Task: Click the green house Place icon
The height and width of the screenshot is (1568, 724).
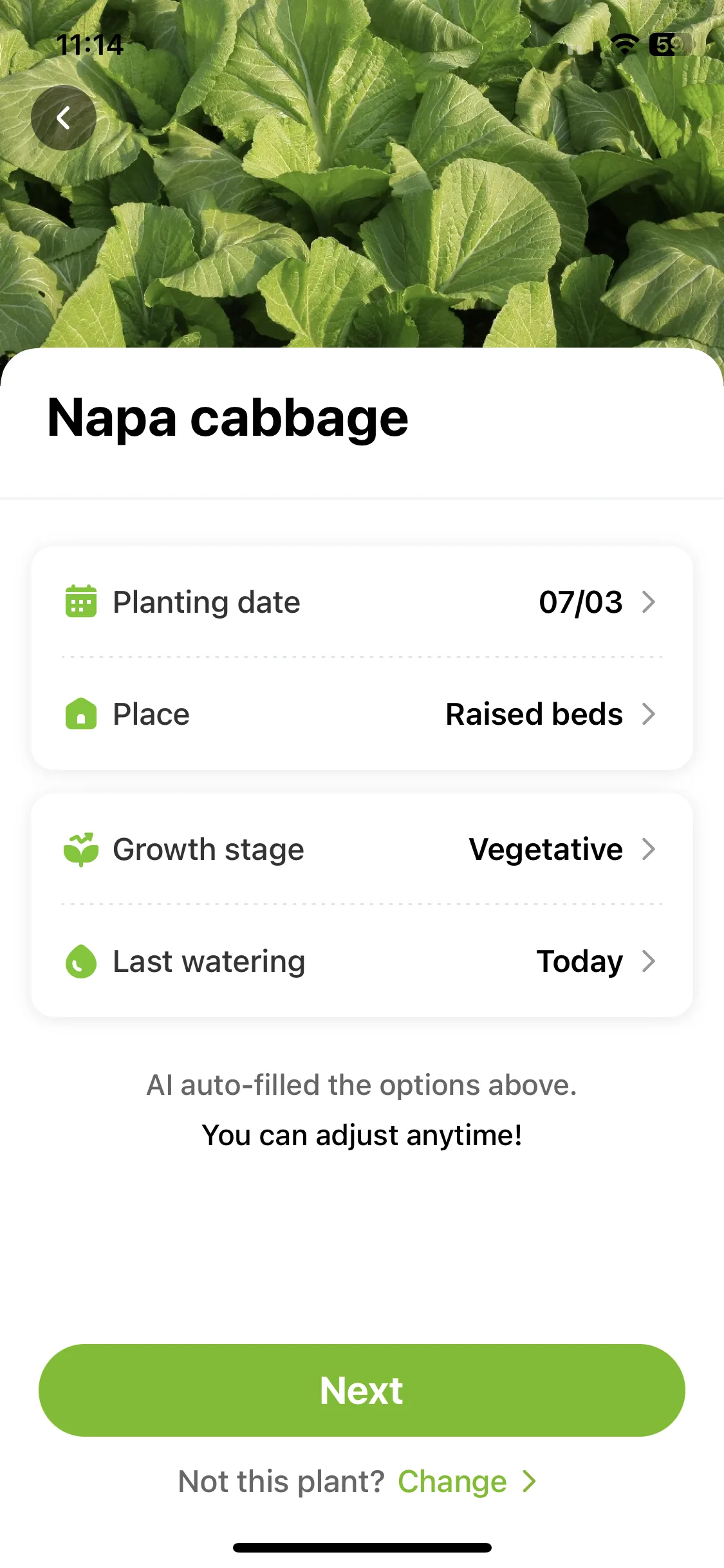Action: [x=81, y=714]
